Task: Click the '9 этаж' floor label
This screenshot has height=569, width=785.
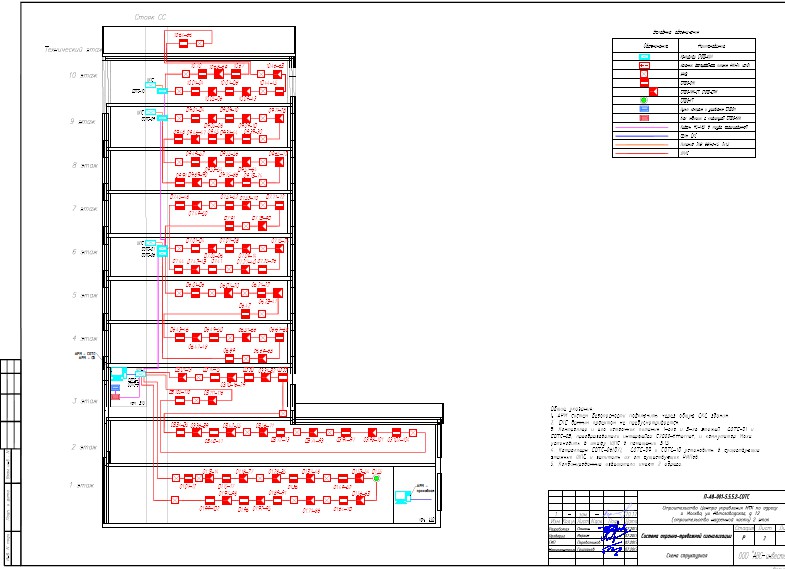Action: (x=84, y=121)
